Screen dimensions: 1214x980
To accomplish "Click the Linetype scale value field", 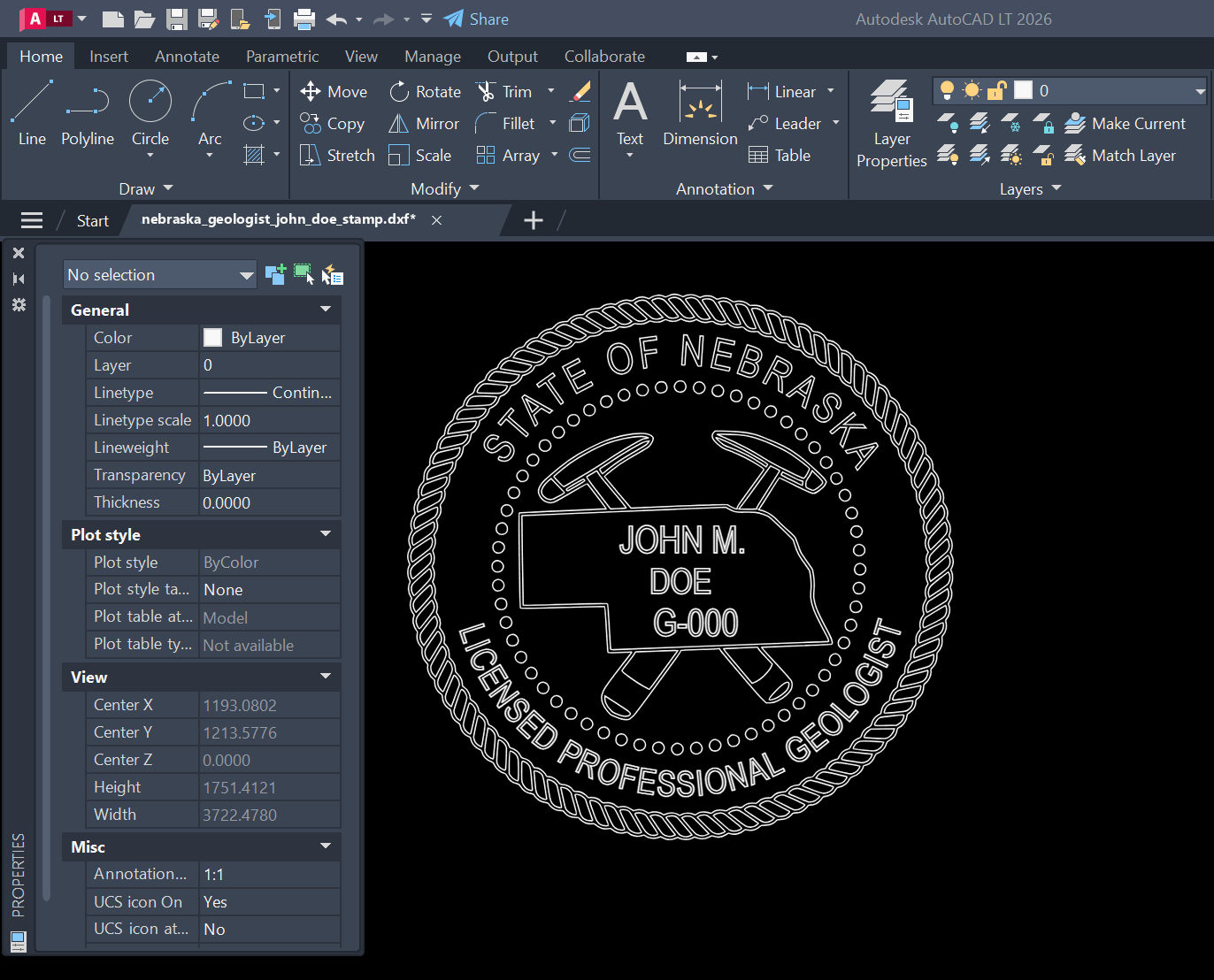I will (269, 420).
